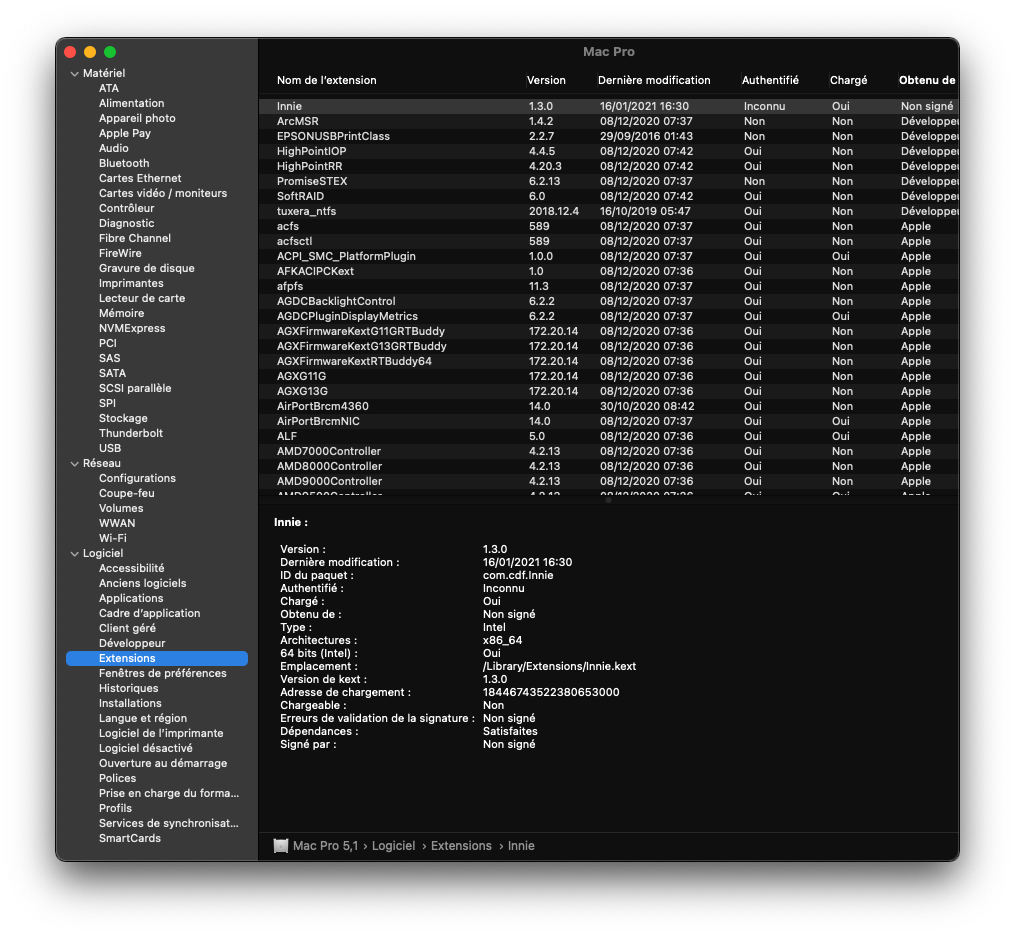This screenshot has height=935, width=1015.
Task: Collapse the Matériel section chevron
Action: point(74,74)
